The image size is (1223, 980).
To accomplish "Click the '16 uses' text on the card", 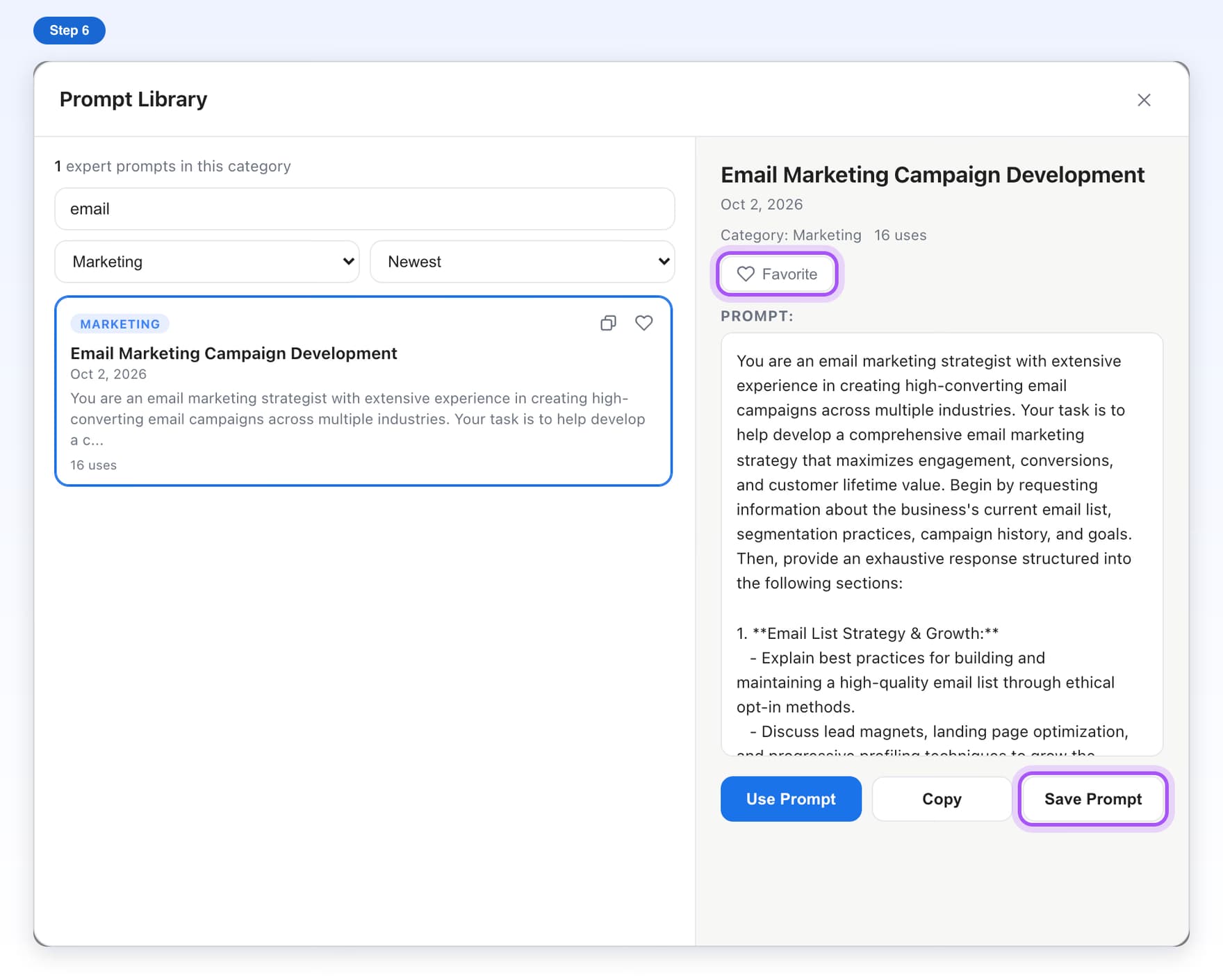I will point(93,465).
